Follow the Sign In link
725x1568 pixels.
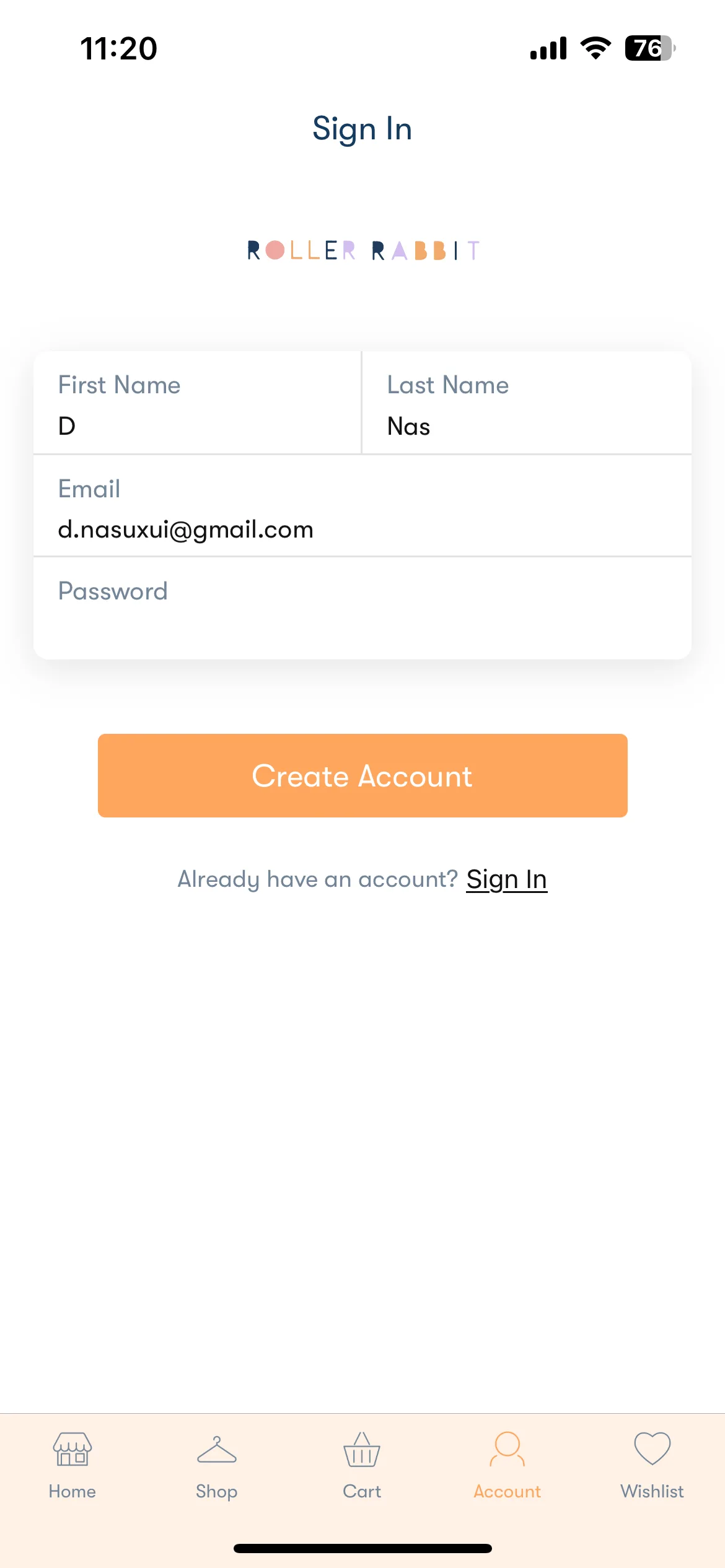point(506,879)
